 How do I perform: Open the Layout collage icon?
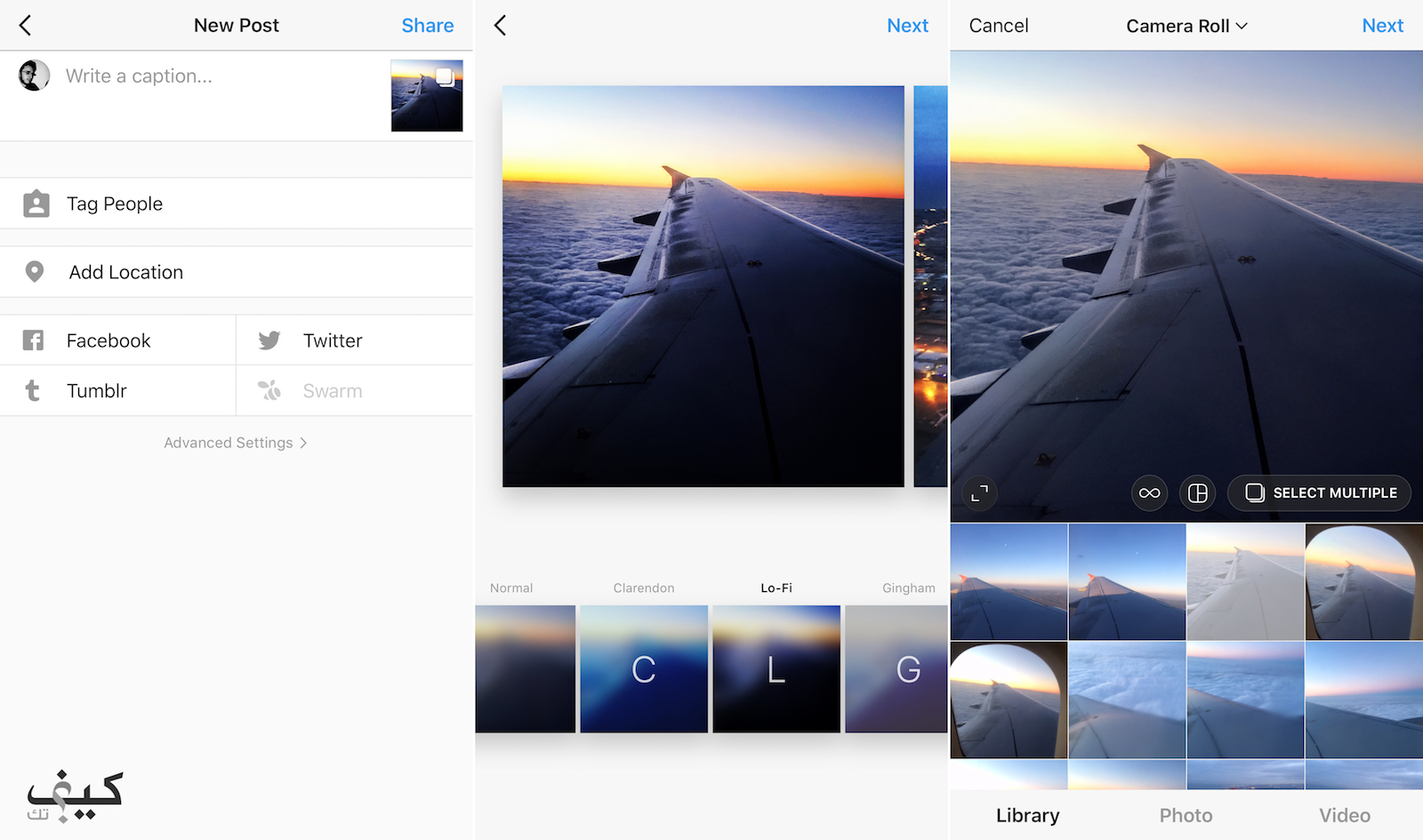(x=1198, y=493)
